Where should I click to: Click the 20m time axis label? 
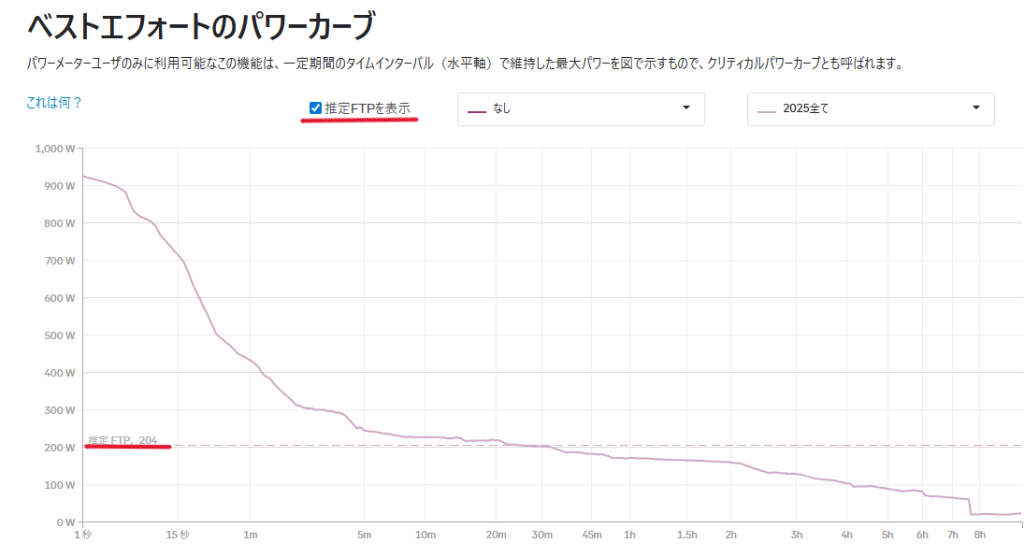495,535
